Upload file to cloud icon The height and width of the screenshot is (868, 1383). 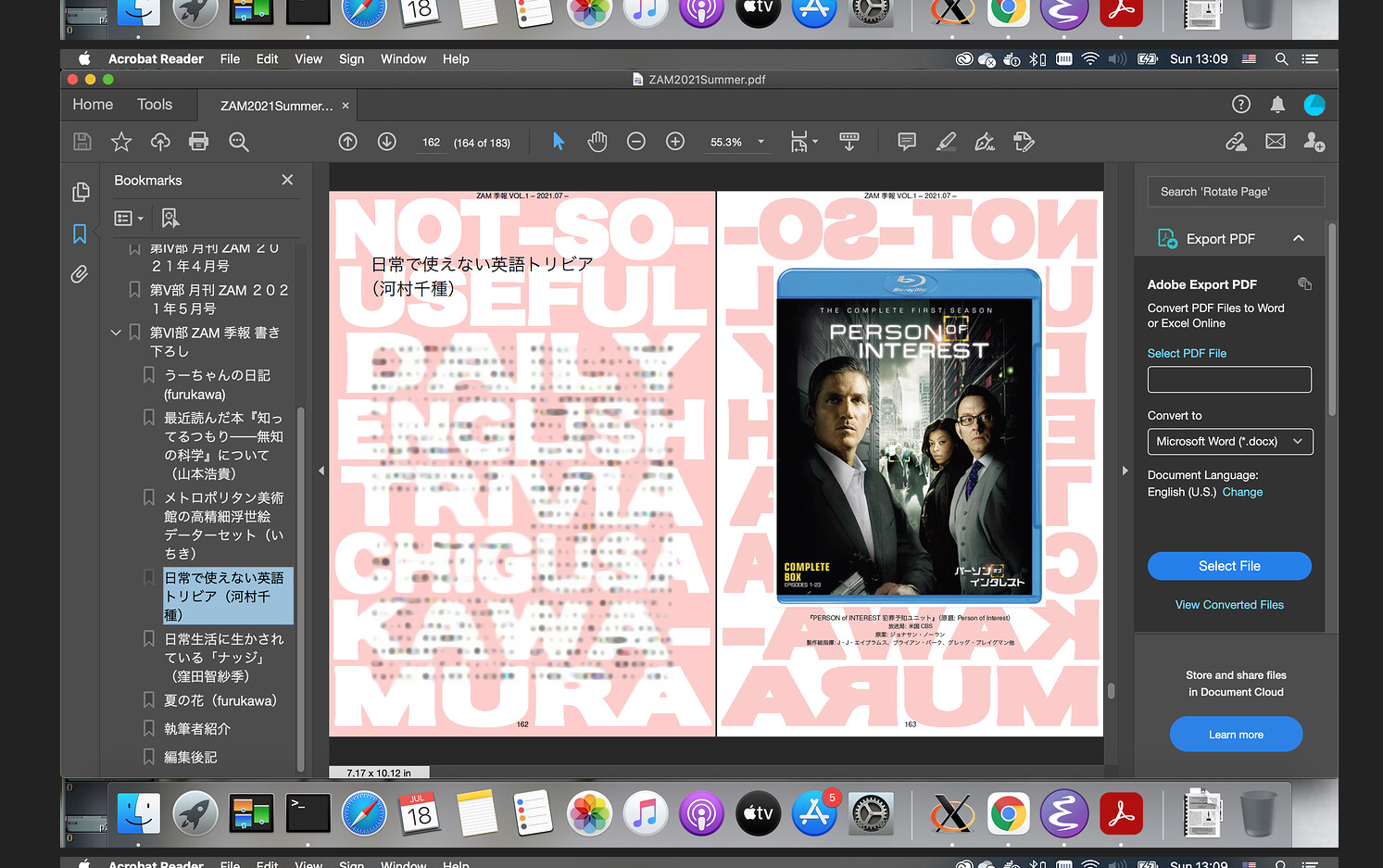(160, 142)
